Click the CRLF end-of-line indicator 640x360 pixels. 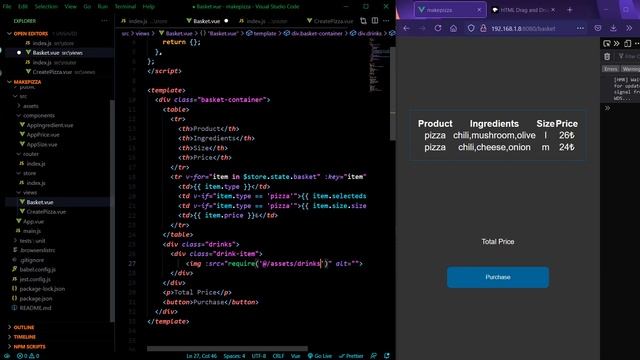pyautogui.click(x=278, y=356)
